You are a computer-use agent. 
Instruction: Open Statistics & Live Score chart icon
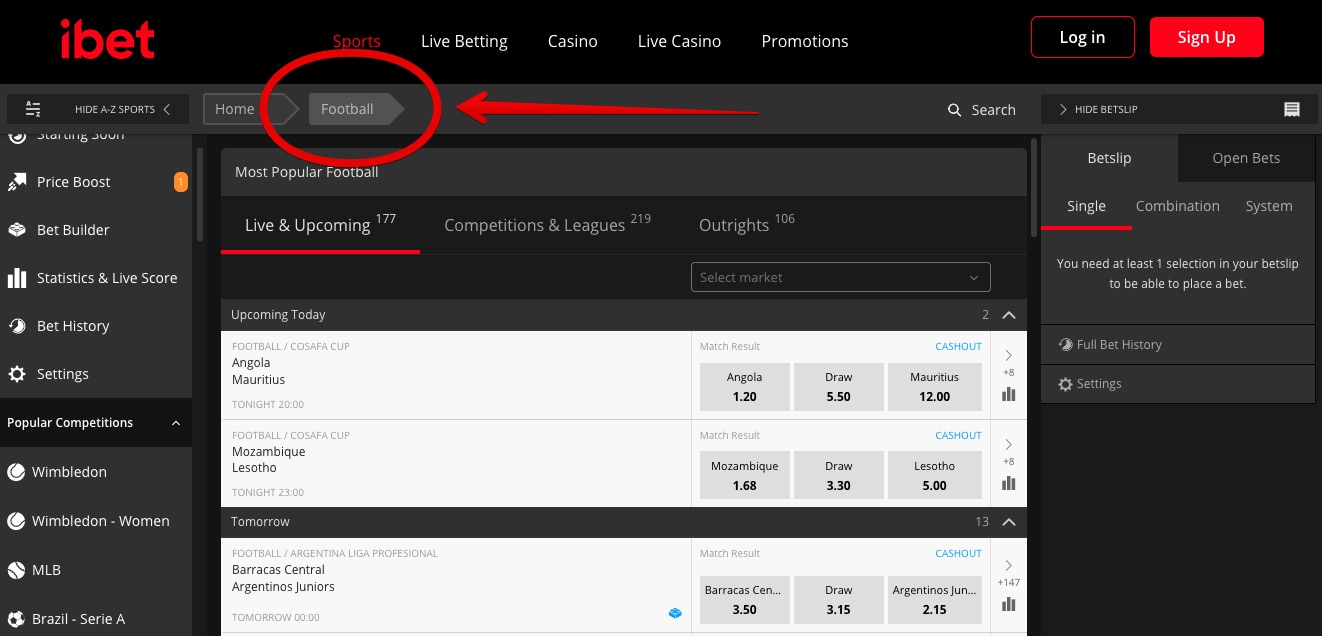pos(17,278)
